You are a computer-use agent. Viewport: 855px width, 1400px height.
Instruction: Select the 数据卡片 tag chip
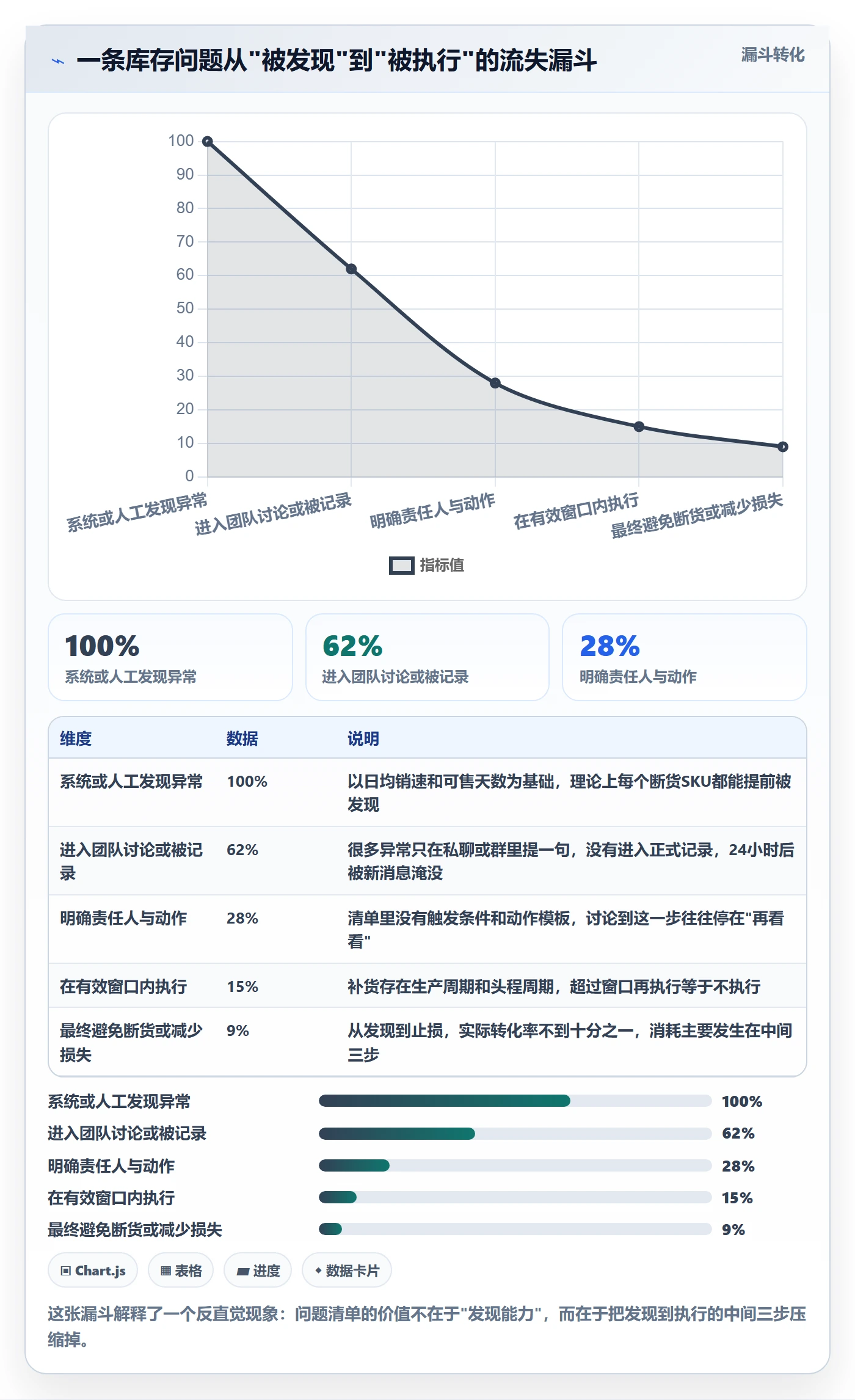(346, 1271)
